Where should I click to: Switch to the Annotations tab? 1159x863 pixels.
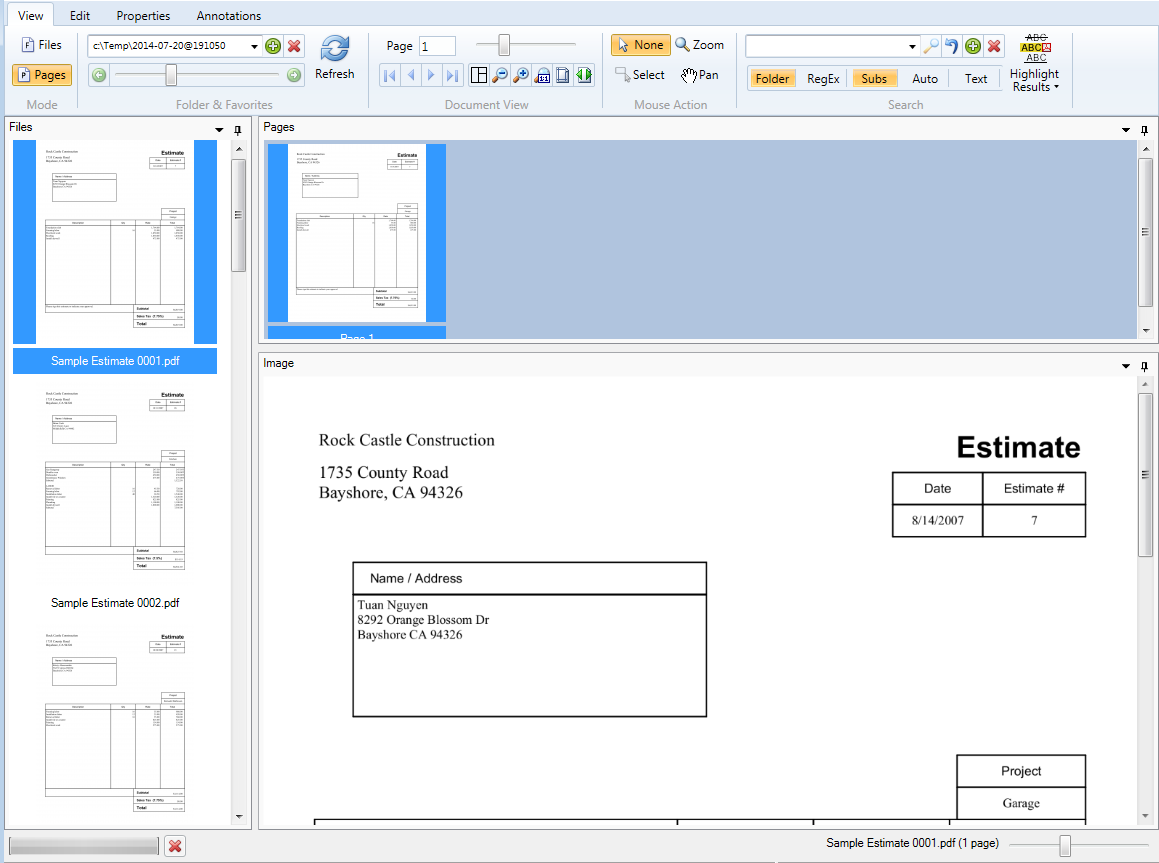(228, 15)
